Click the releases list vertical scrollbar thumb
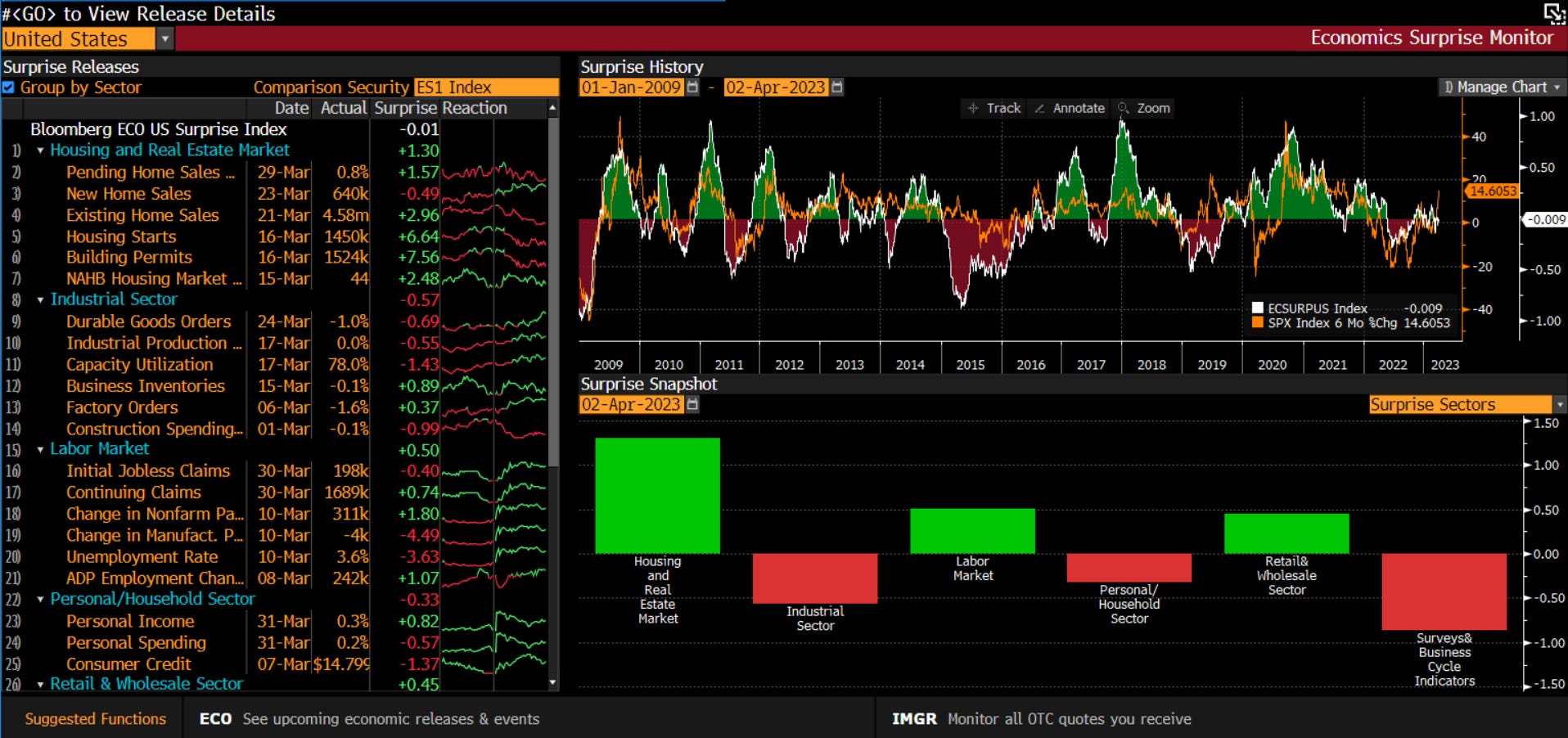This screenshot has height=738, width=1568. pyautogui.click(x=553, y=292)
